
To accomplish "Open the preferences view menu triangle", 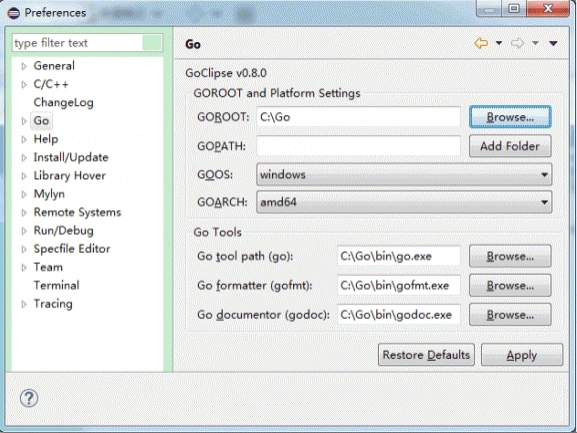I will (553, 43).
